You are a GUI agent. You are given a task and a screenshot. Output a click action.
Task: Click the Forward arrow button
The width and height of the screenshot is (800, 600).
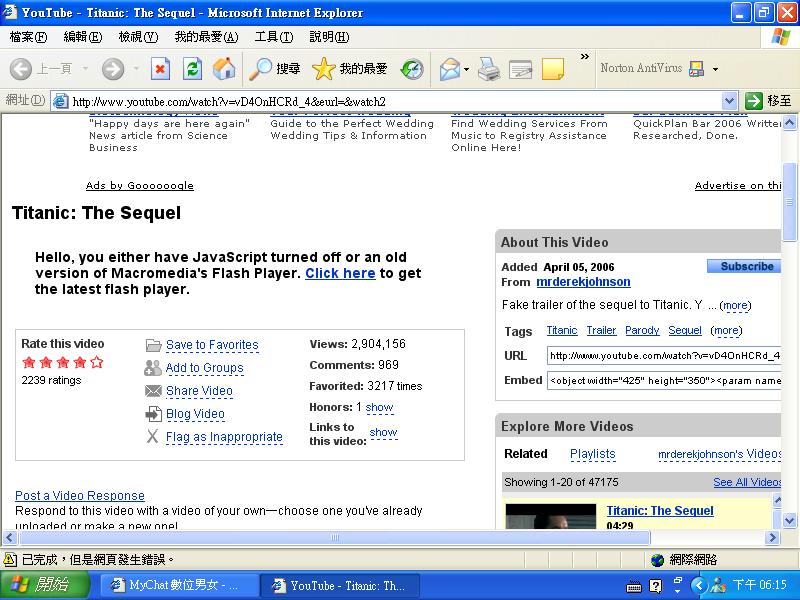113,69
